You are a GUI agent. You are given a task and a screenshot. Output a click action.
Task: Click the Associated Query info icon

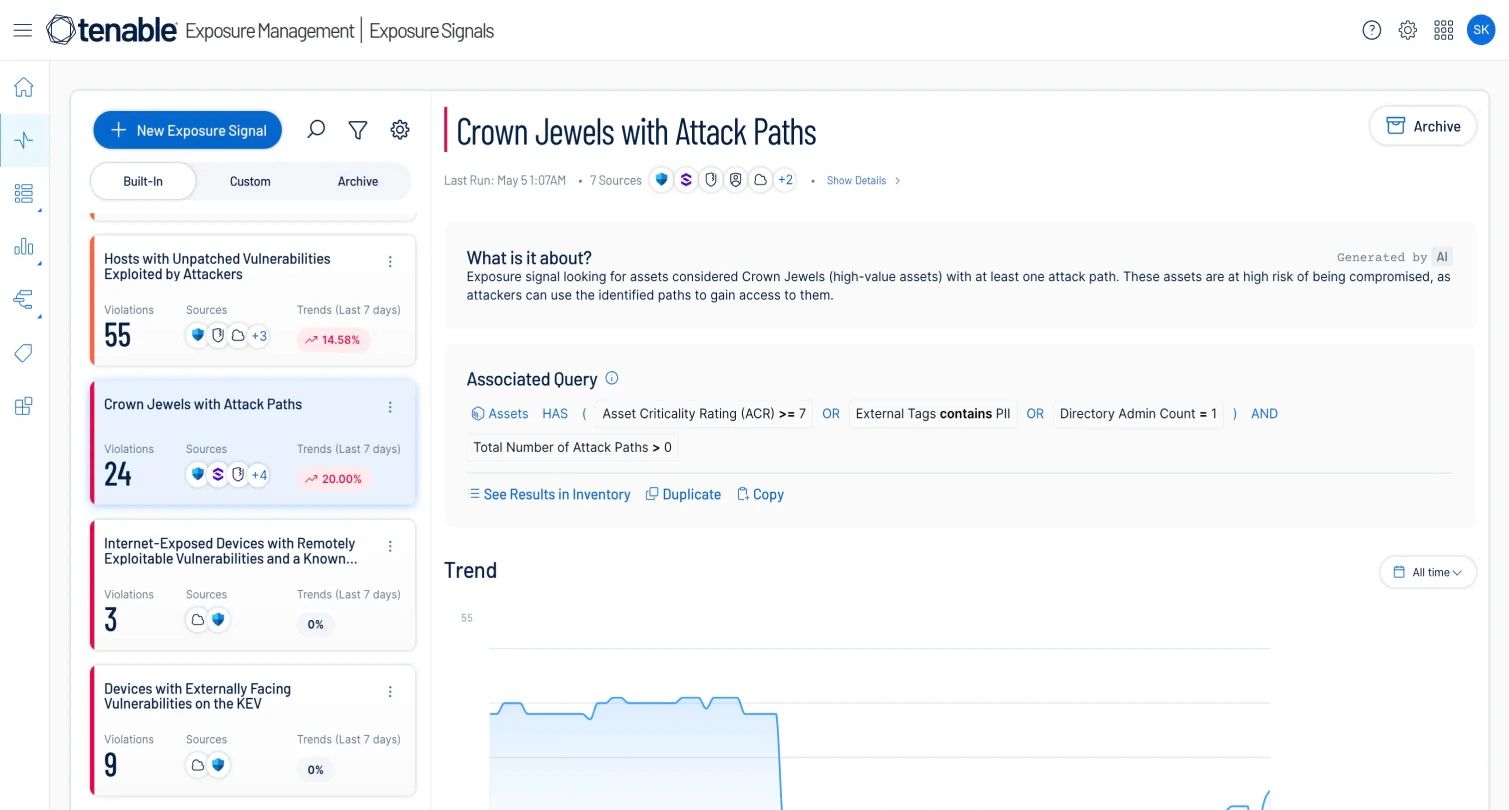[612, 378]
